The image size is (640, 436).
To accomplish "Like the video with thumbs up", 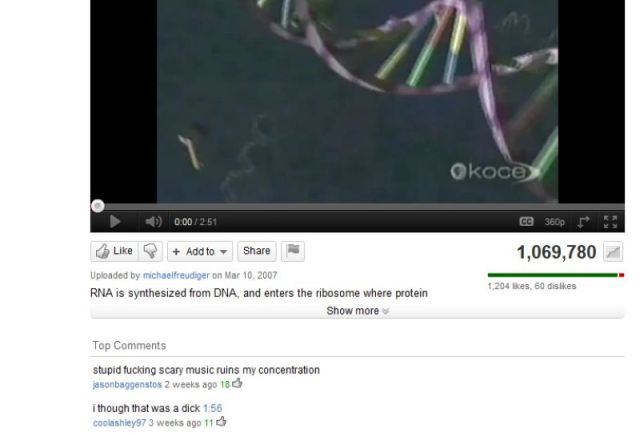I will pos(115,251).
